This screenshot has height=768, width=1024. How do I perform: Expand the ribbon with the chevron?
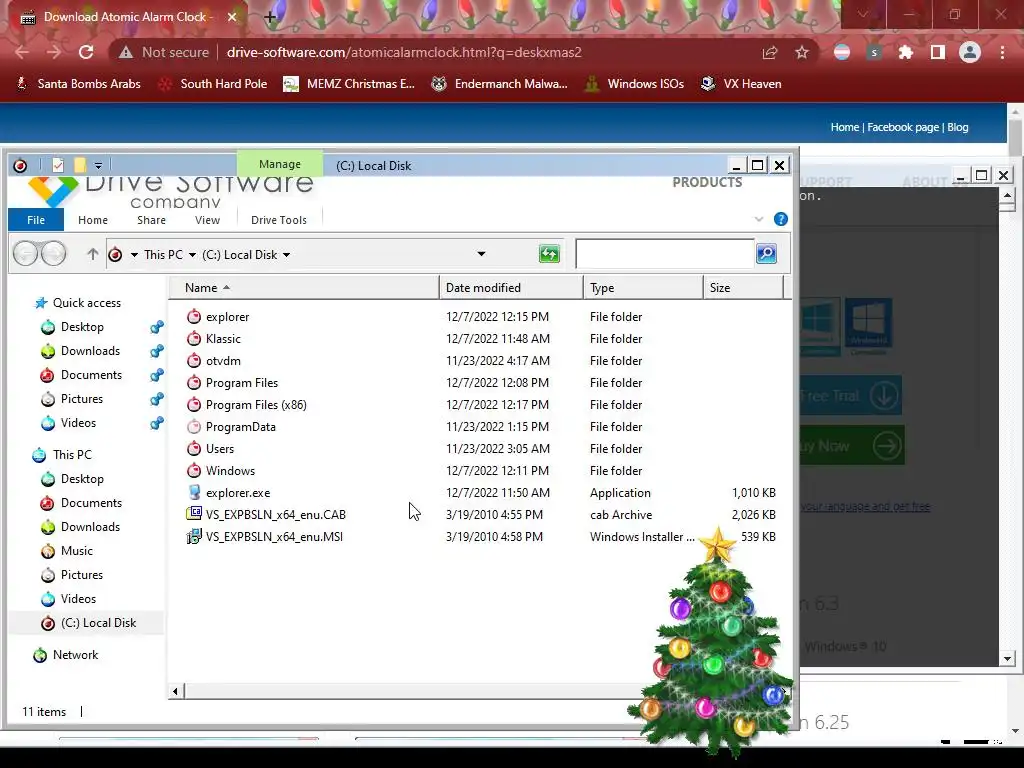[x=759, y=219]
